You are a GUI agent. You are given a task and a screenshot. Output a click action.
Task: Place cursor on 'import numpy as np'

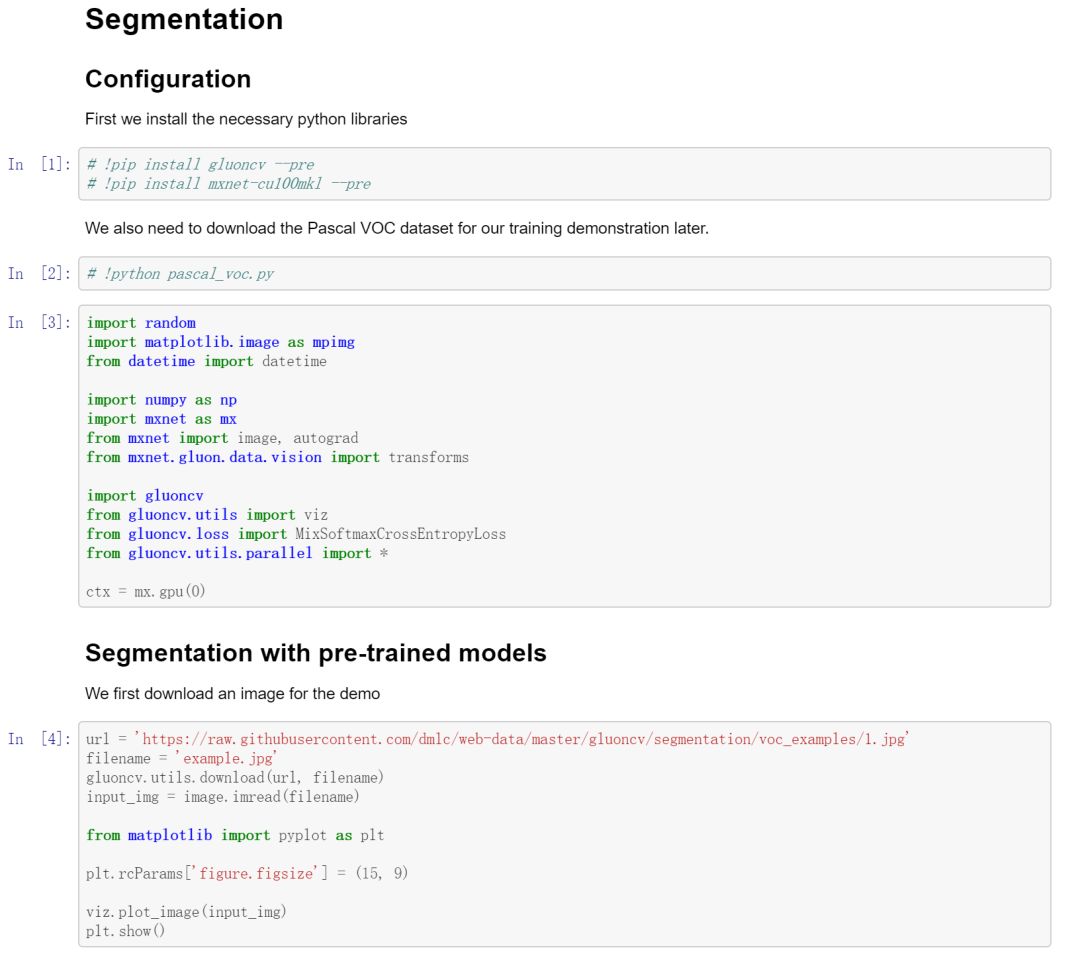(162, 400)
